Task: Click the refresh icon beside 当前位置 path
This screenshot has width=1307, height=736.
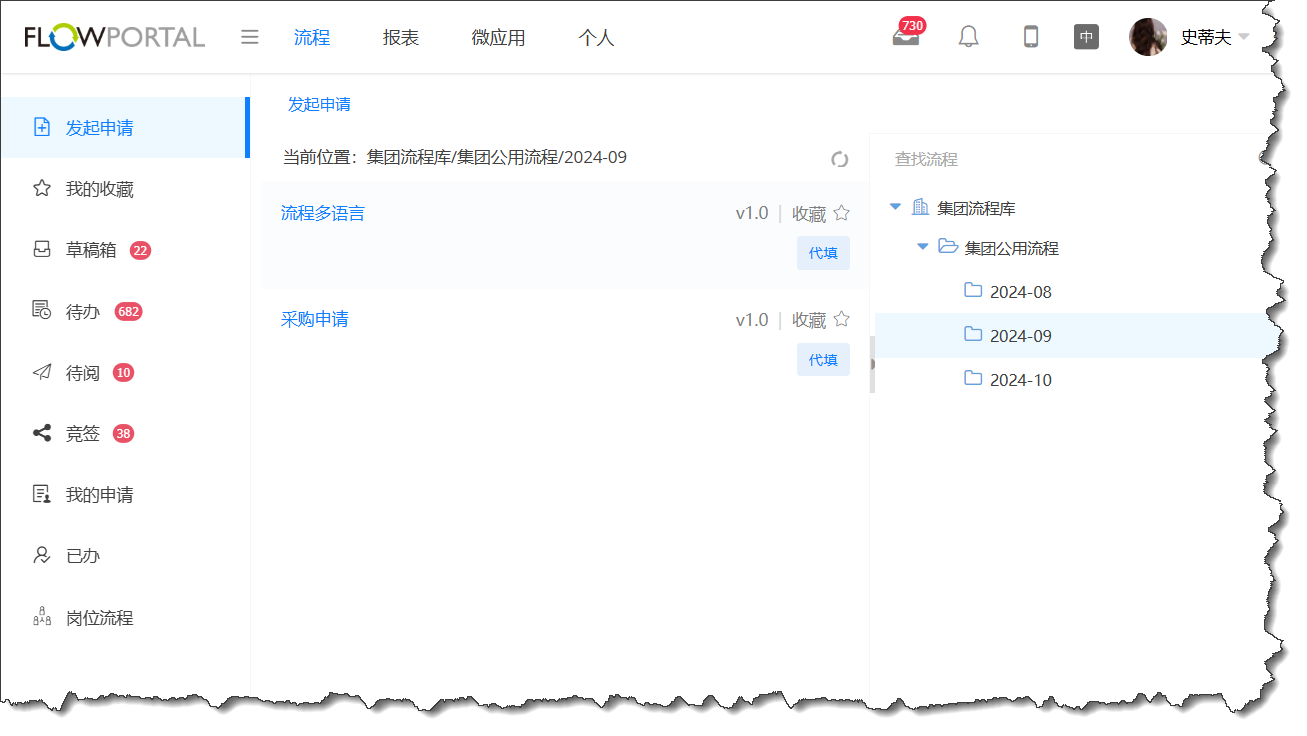Action: click(839, 158)
